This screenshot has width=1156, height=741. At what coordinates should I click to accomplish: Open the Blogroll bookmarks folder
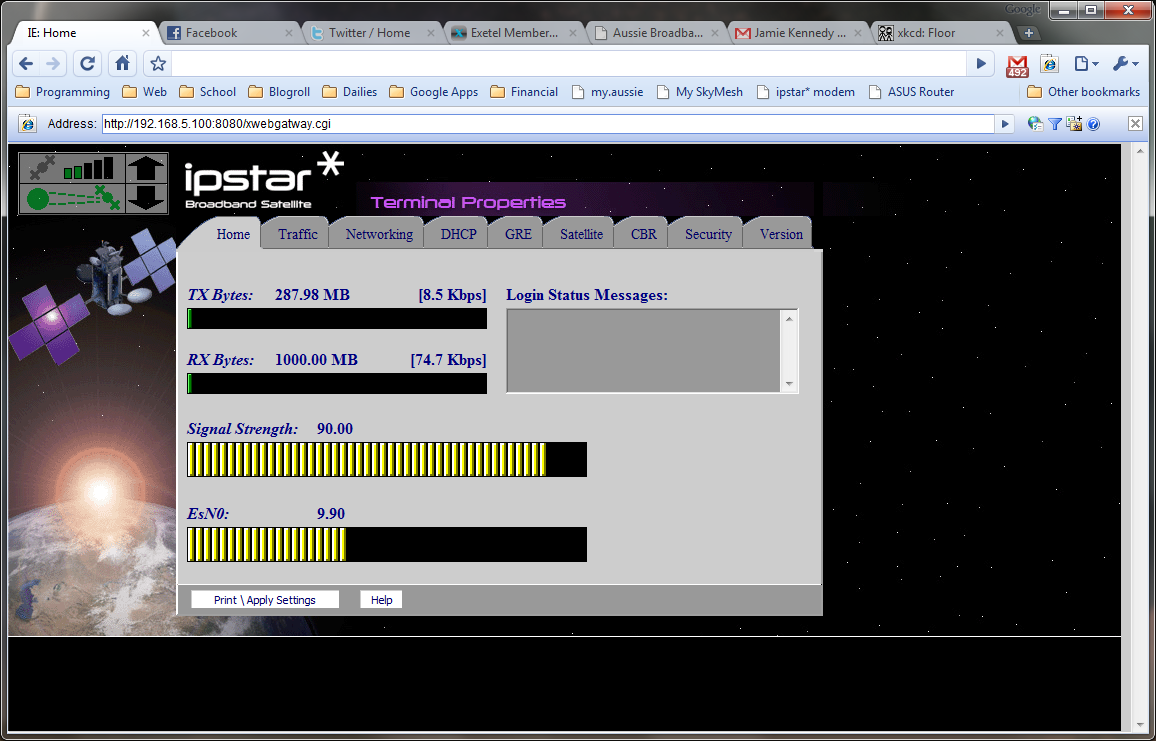[279, 92]
